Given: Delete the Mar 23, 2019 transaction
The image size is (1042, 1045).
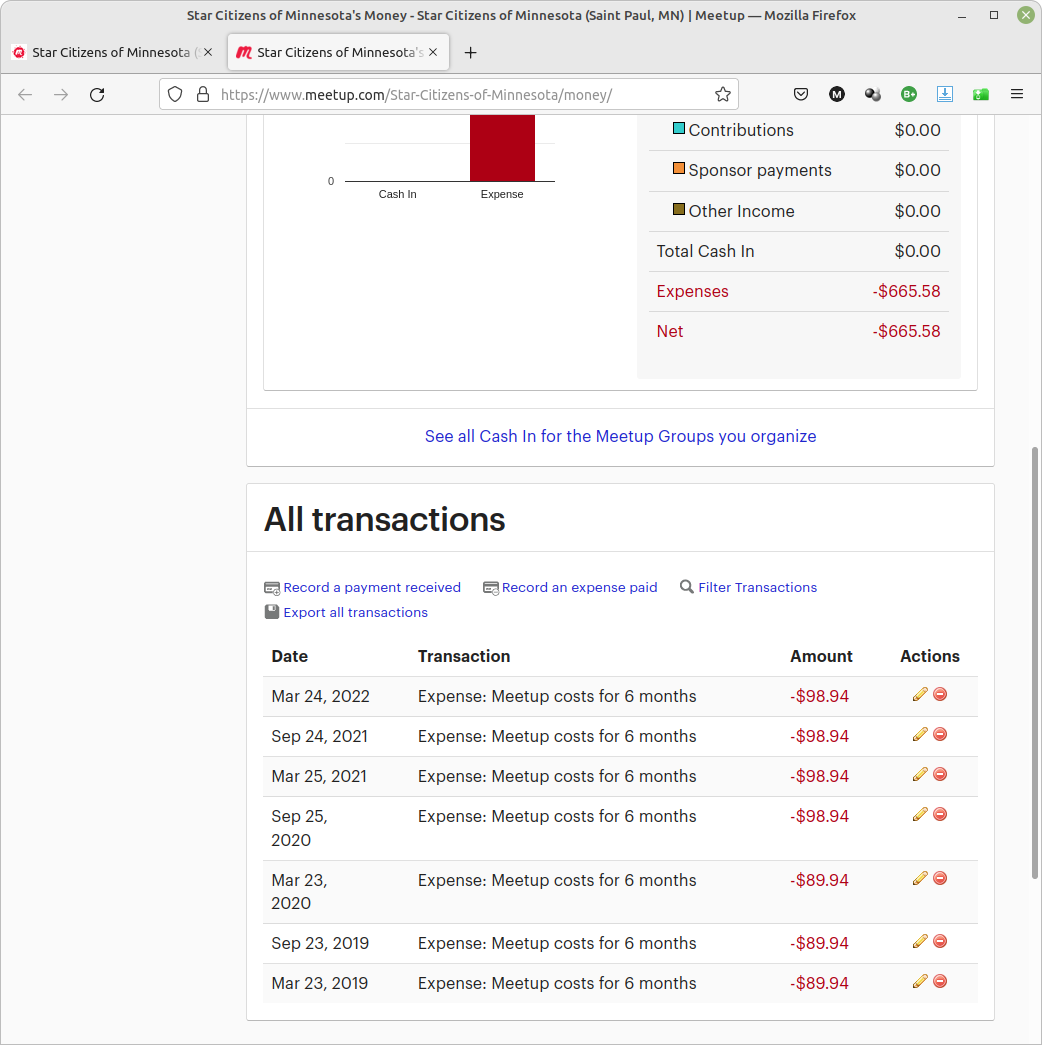Looking at the screenshot, I should pos(940,981).
